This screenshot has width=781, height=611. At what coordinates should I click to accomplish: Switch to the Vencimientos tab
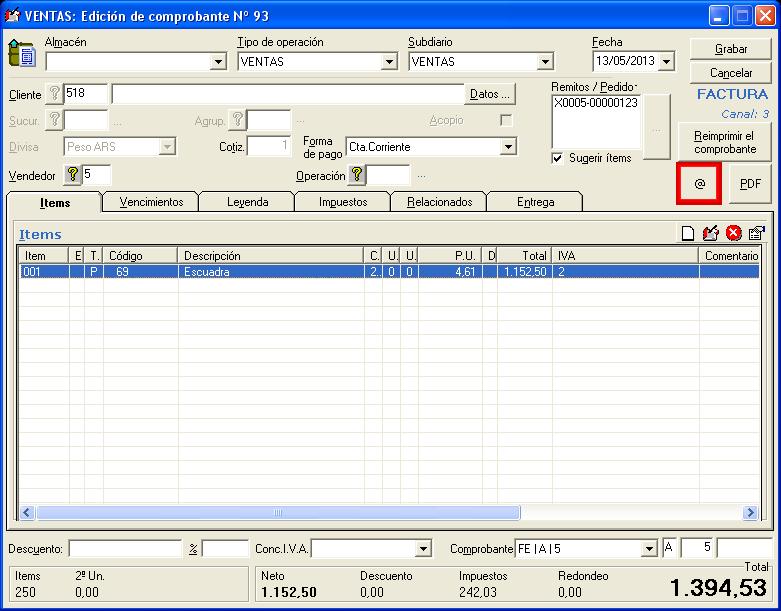pos(151,202)
